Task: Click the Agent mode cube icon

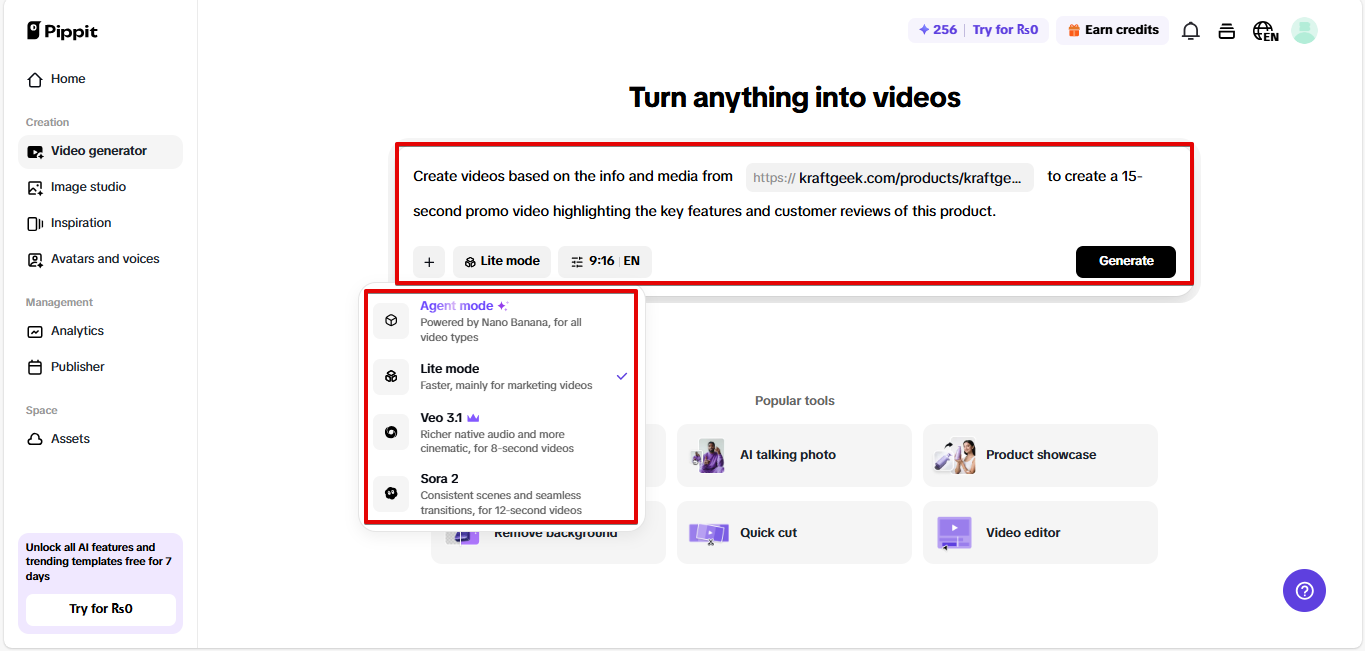Action: point(391,321)
